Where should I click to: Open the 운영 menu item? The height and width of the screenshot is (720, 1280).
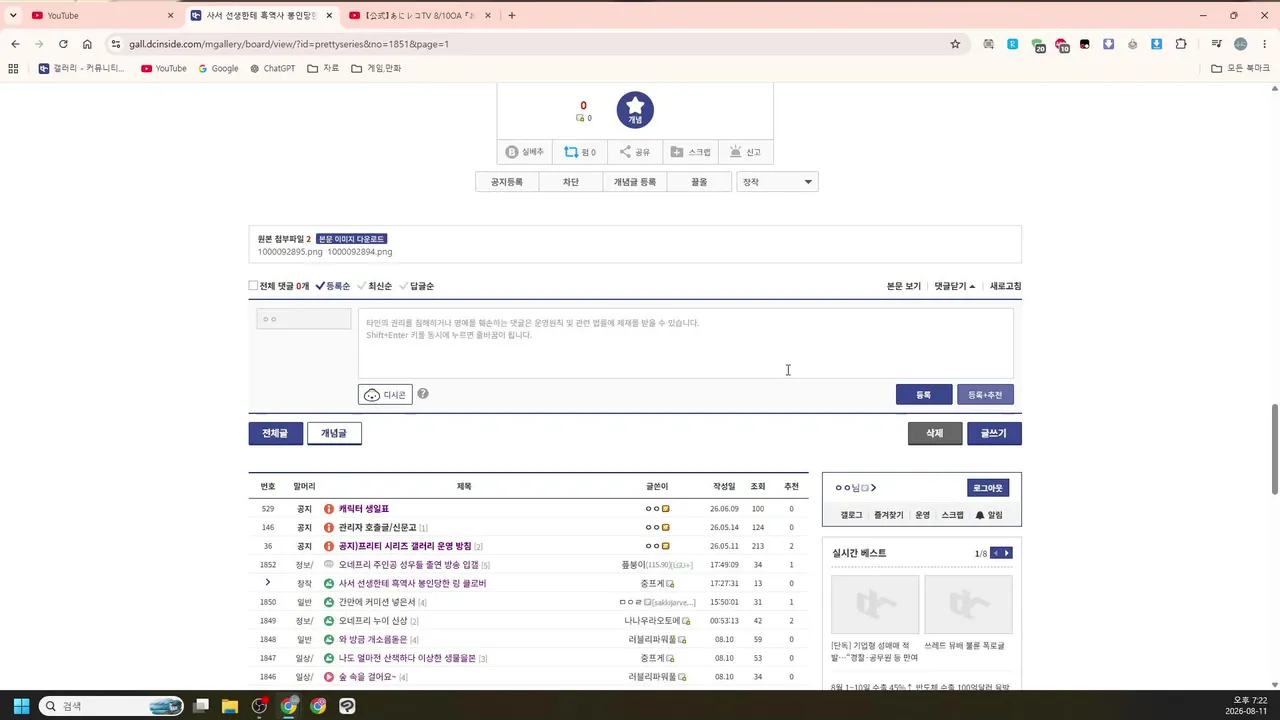point(922,515)
